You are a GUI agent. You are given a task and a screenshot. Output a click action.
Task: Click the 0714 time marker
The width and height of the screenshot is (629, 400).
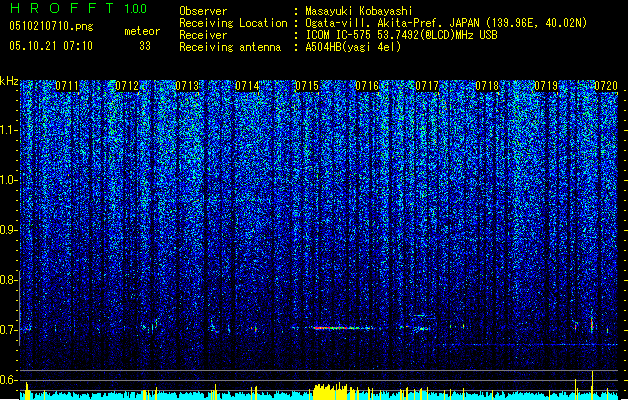(x=247, y=86)
